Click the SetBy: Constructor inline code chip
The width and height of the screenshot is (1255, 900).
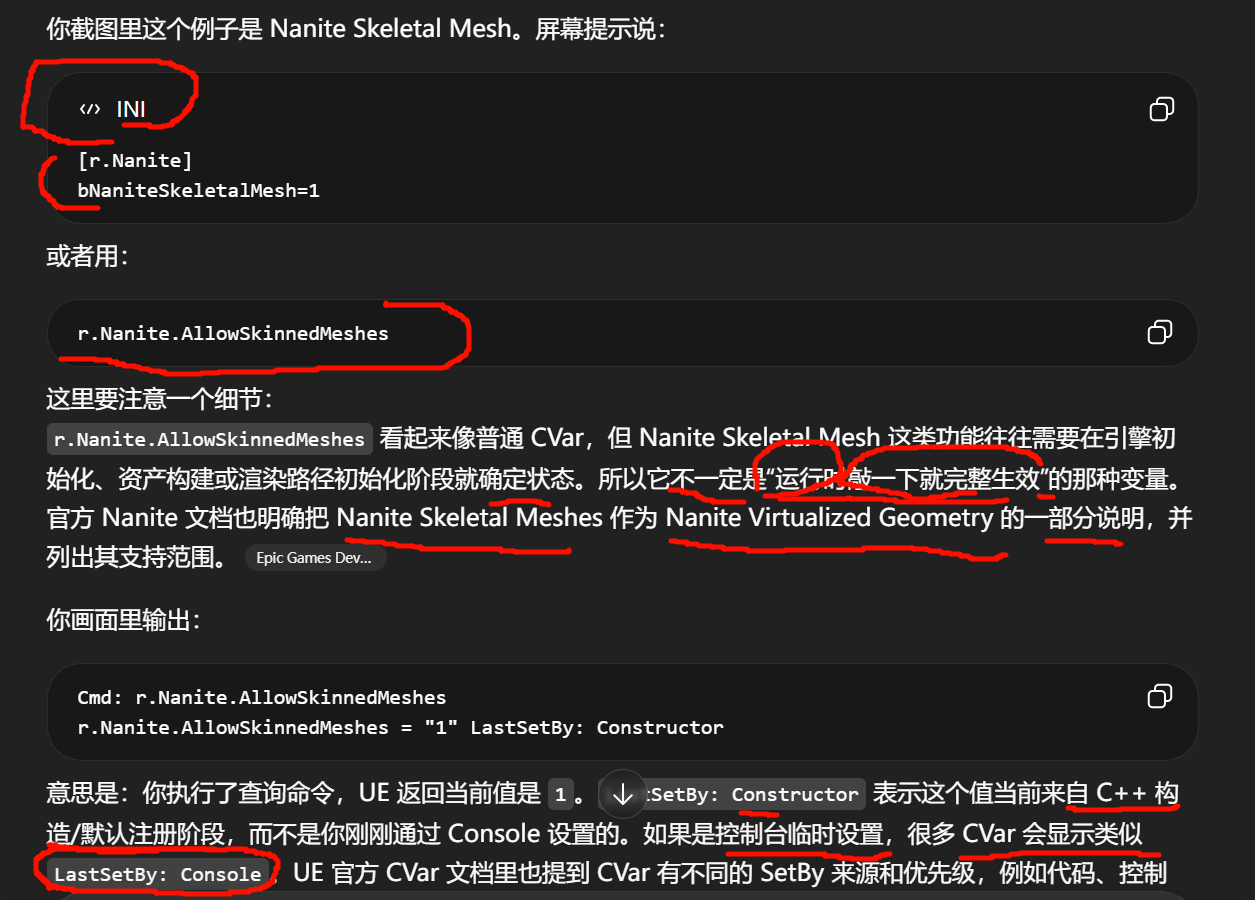coord(755,794)
